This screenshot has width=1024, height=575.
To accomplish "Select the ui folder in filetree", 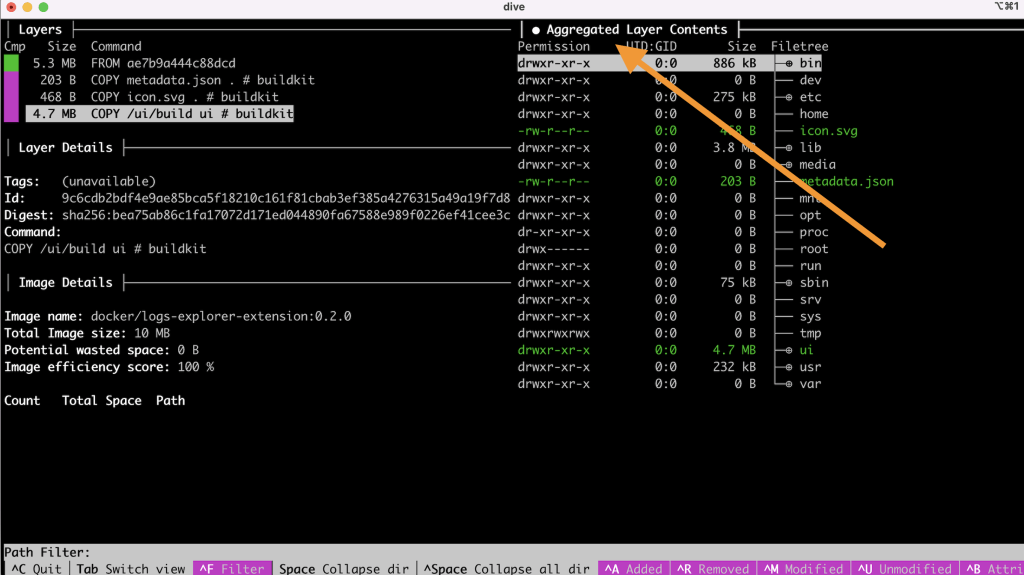I will tap(806, 350).
